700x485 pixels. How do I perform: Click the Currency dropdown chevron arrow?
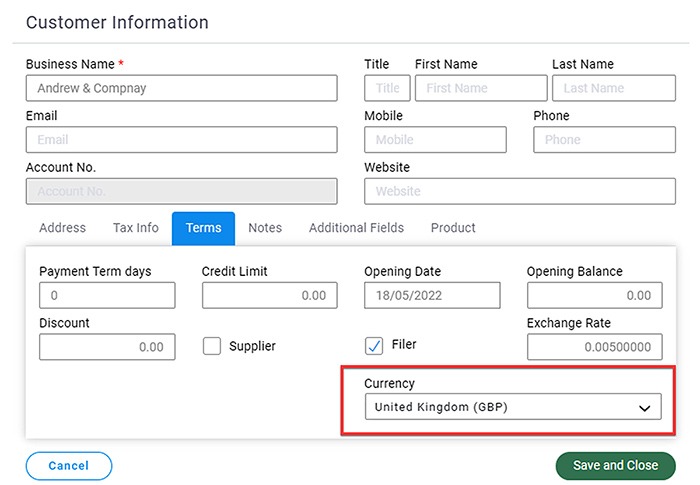[644, 408]
